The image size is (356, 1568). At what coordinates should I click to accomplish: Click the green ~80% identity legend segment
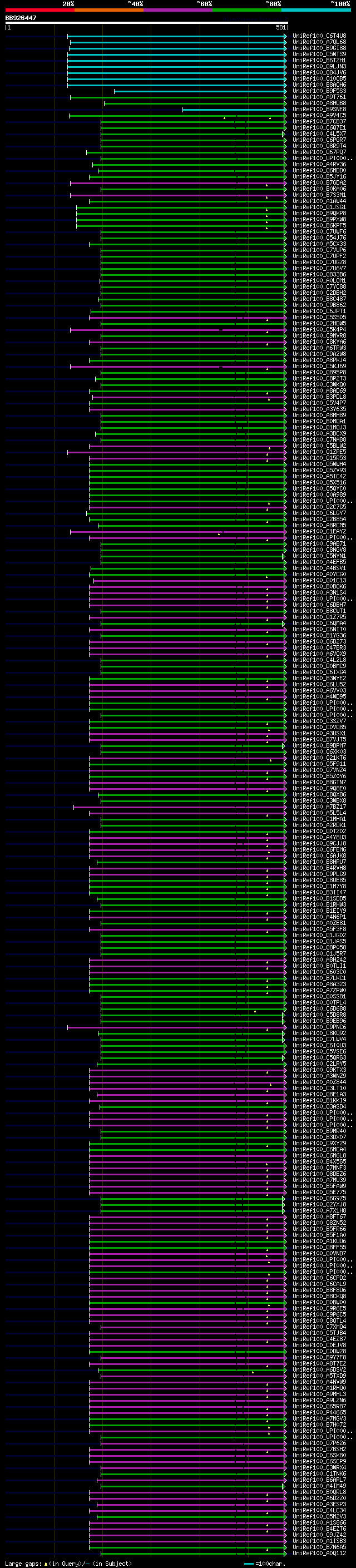[247, 10]
